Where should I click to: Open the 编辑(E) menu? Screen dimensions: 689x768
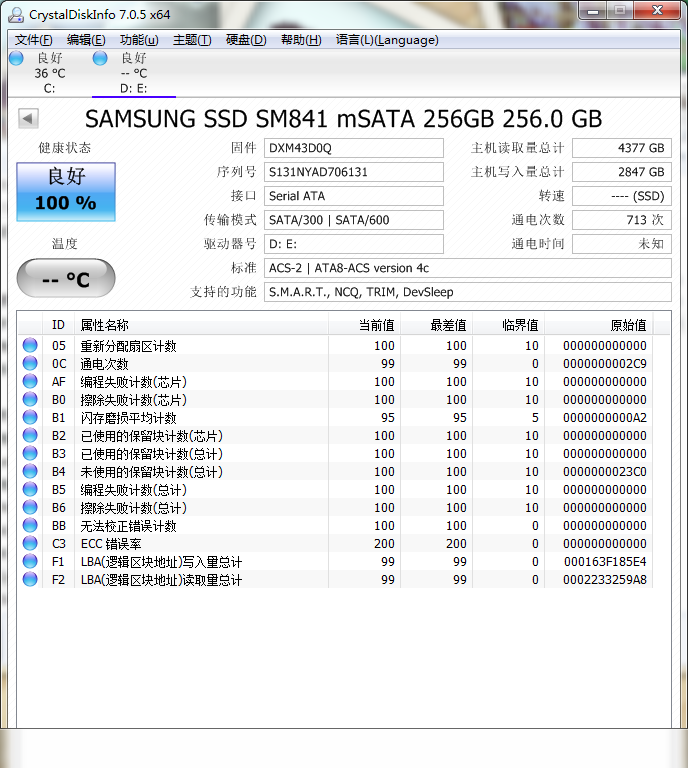point(86,40)
